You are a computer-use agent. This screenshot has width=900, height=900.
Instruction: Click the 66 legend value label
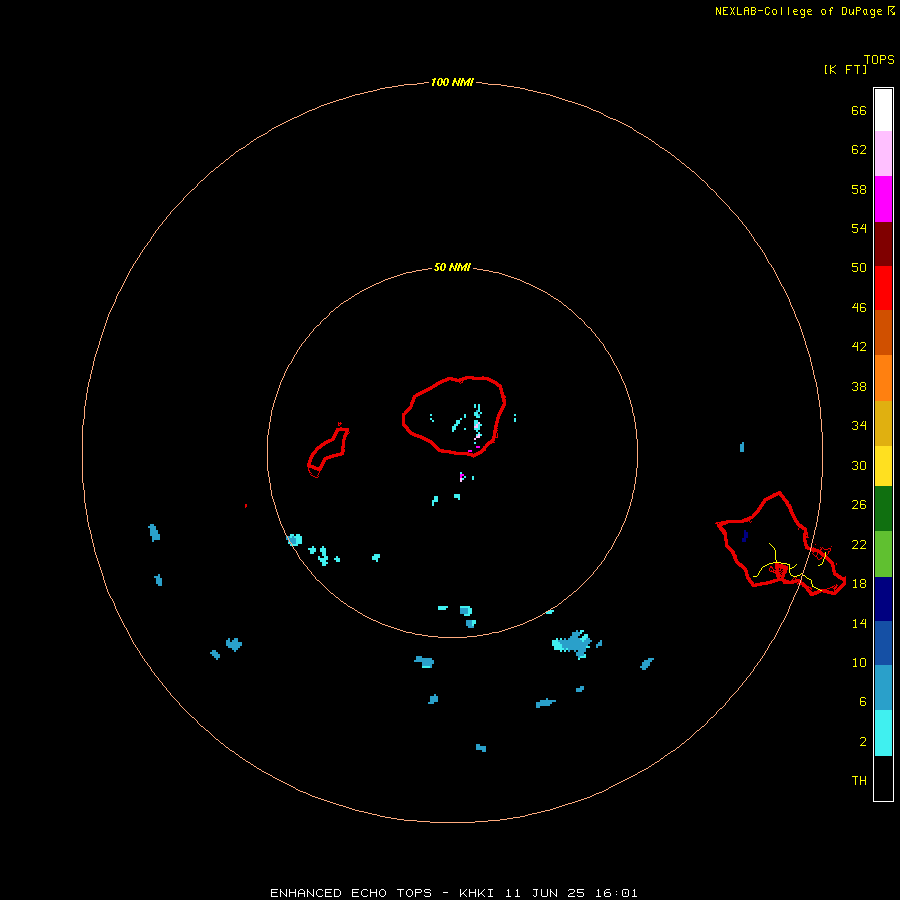click(x=859, y=110)
